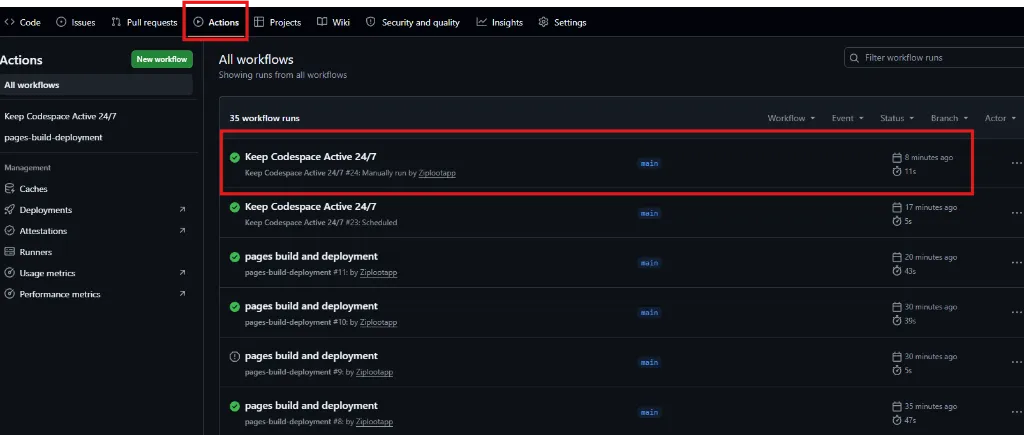Open the Pull requests tab
1024x435 pixels.
click(144, 22)
